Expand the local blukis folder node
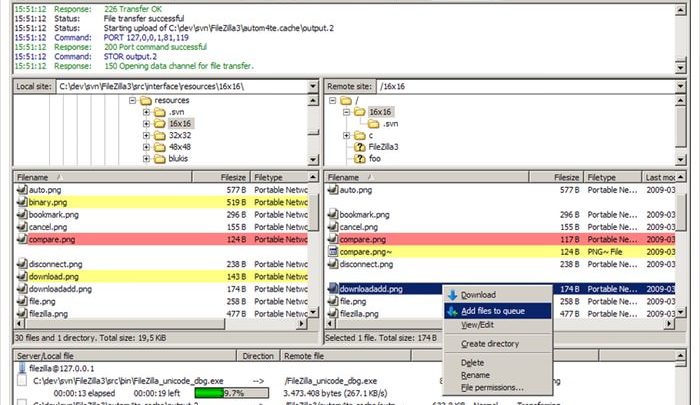Viewport: 700px width, 405px height. 146,159
